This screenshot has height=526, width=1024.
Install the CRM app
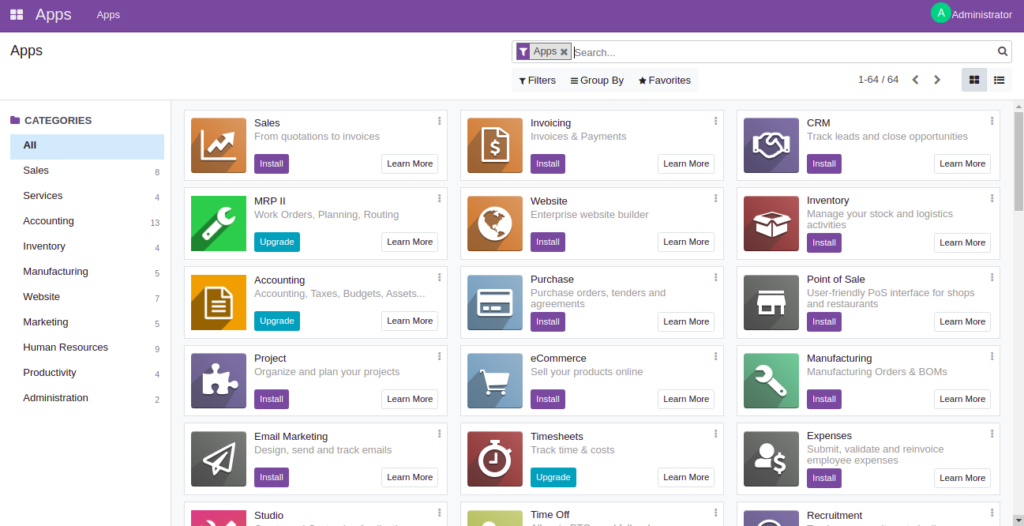pyautogui.click(x=824, y=164)
